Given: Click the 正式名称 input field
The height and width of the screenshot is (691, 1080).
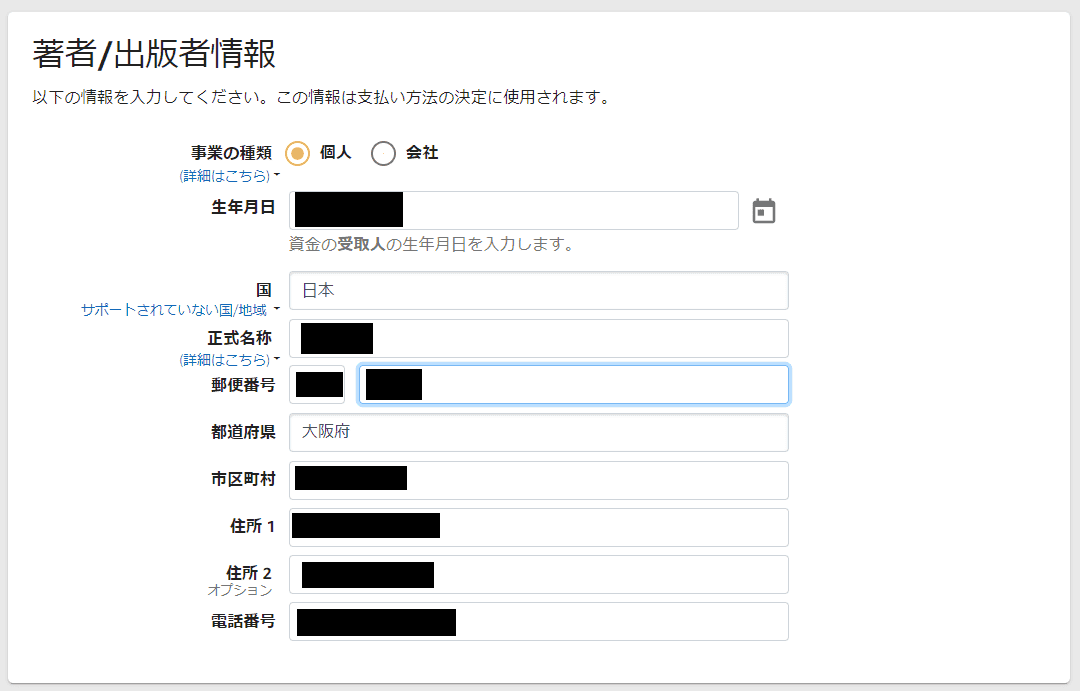Looking at the screenshot, I should pyautogui.click(x=539, y=338).
